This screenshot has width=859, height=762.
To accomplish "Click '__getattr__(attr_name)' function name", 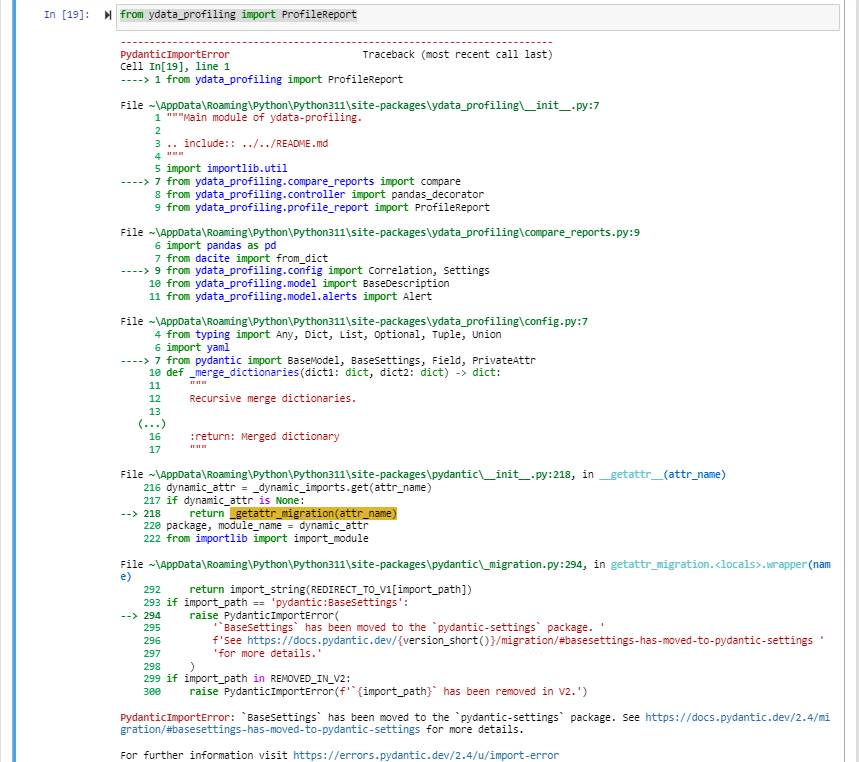I will 662,474.
